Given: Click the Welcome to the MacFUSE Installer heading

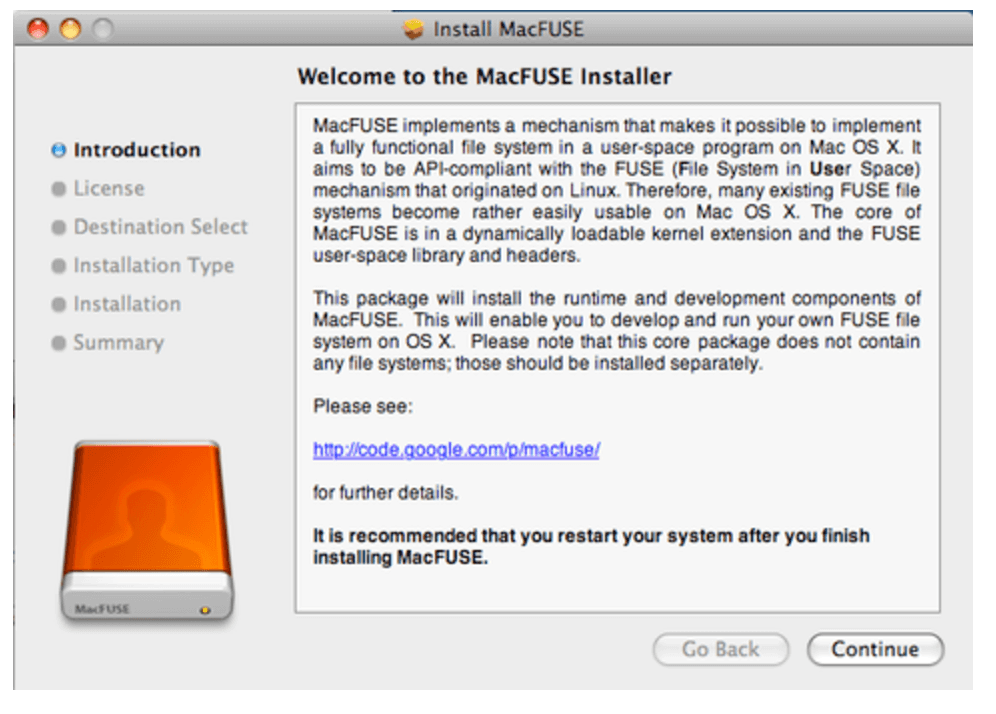Looking at the screenshot, I should point(485,76).
